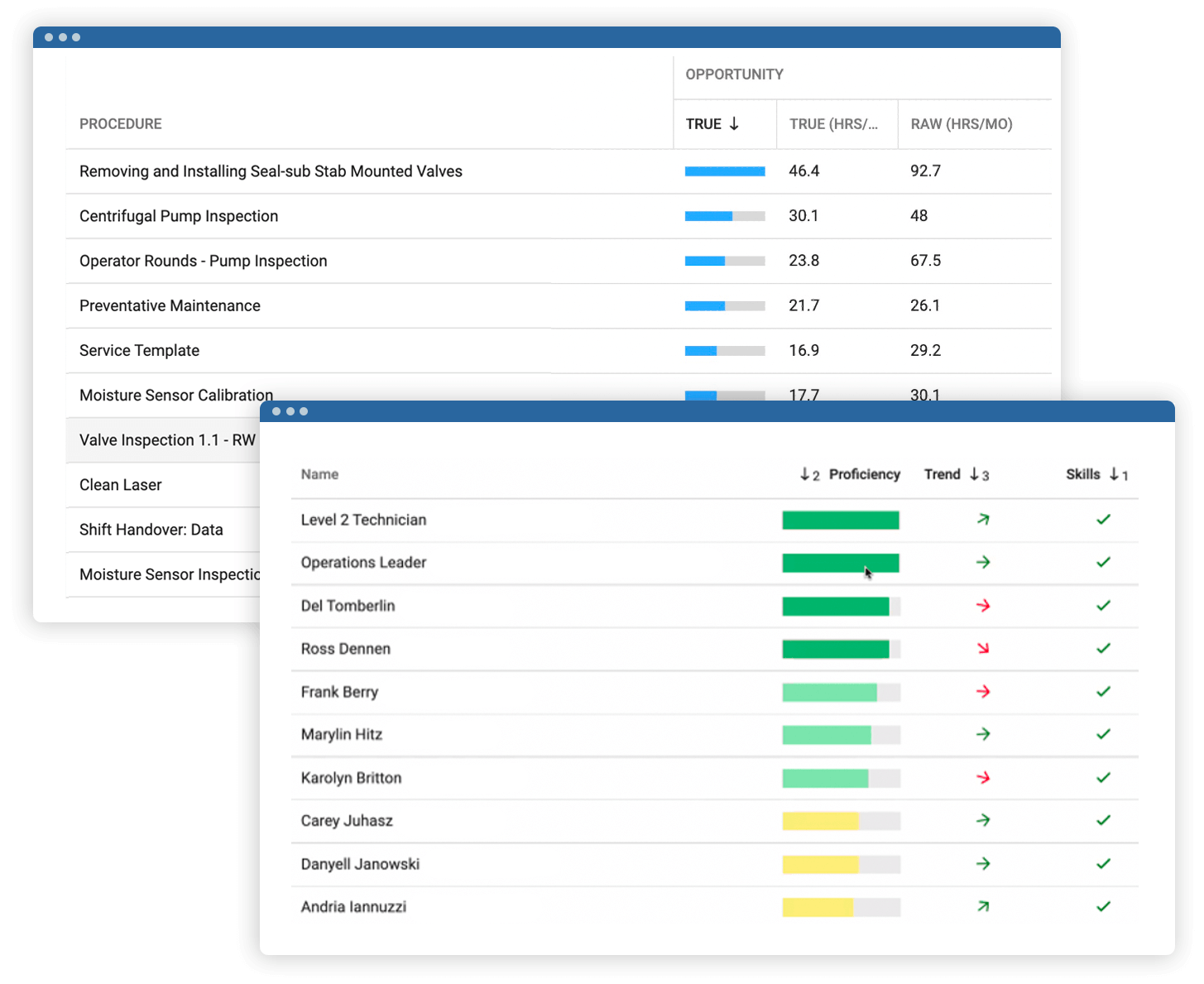Click the green trend arrow for Operations Leader
Viewport: 1204px width, 984px height.
pos(983,563)
